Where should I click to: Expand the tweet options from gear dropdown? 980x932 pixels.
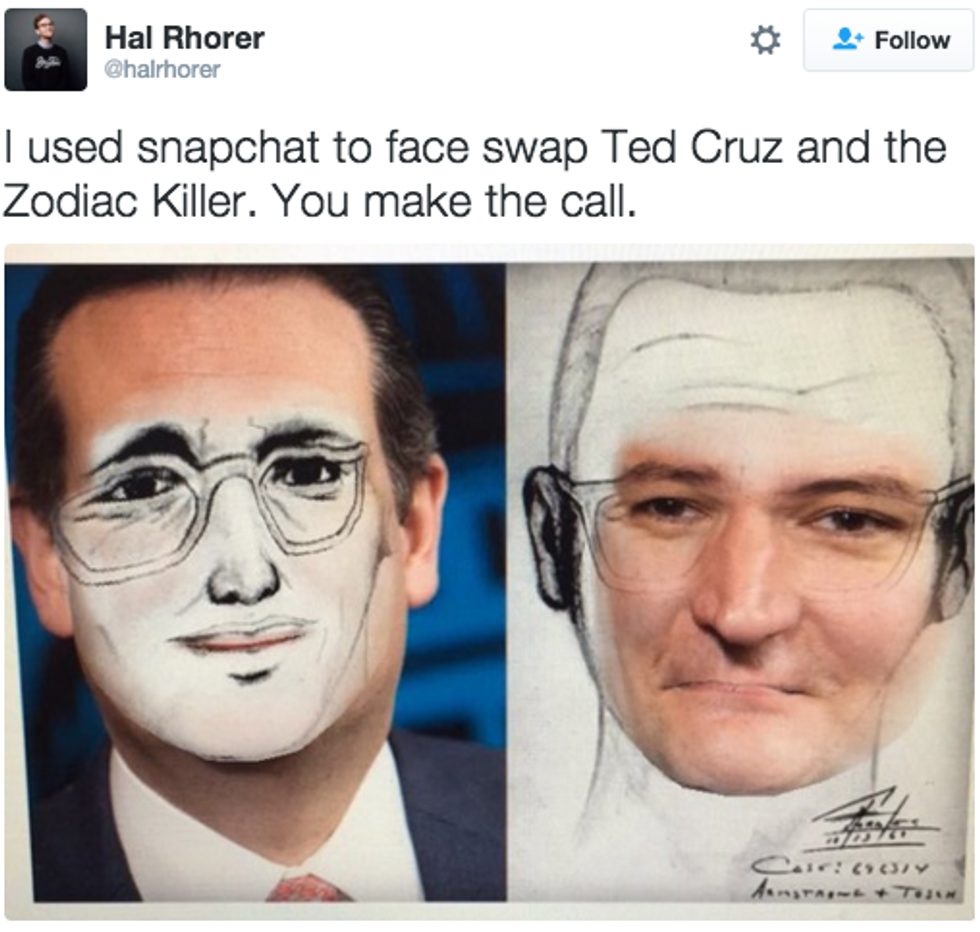tap(765, 41)
